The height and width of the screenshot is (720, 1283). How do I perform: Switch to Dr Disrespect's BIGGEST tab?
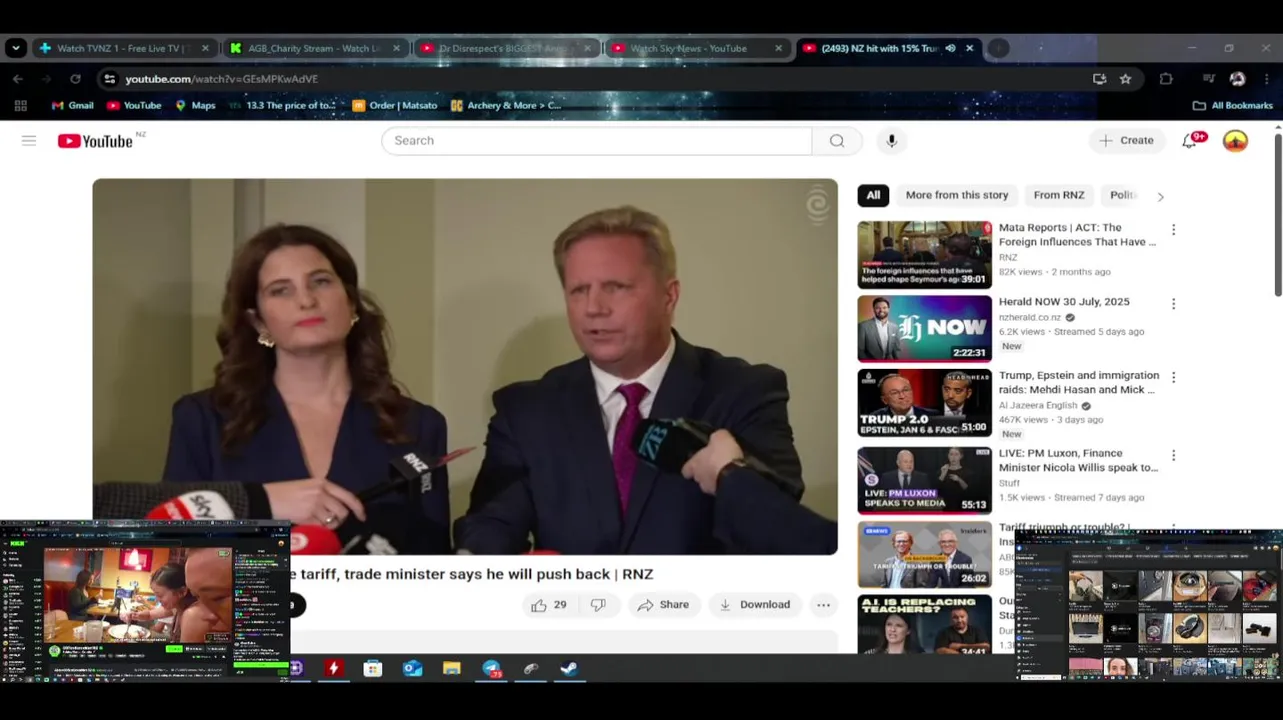point(506,48)
